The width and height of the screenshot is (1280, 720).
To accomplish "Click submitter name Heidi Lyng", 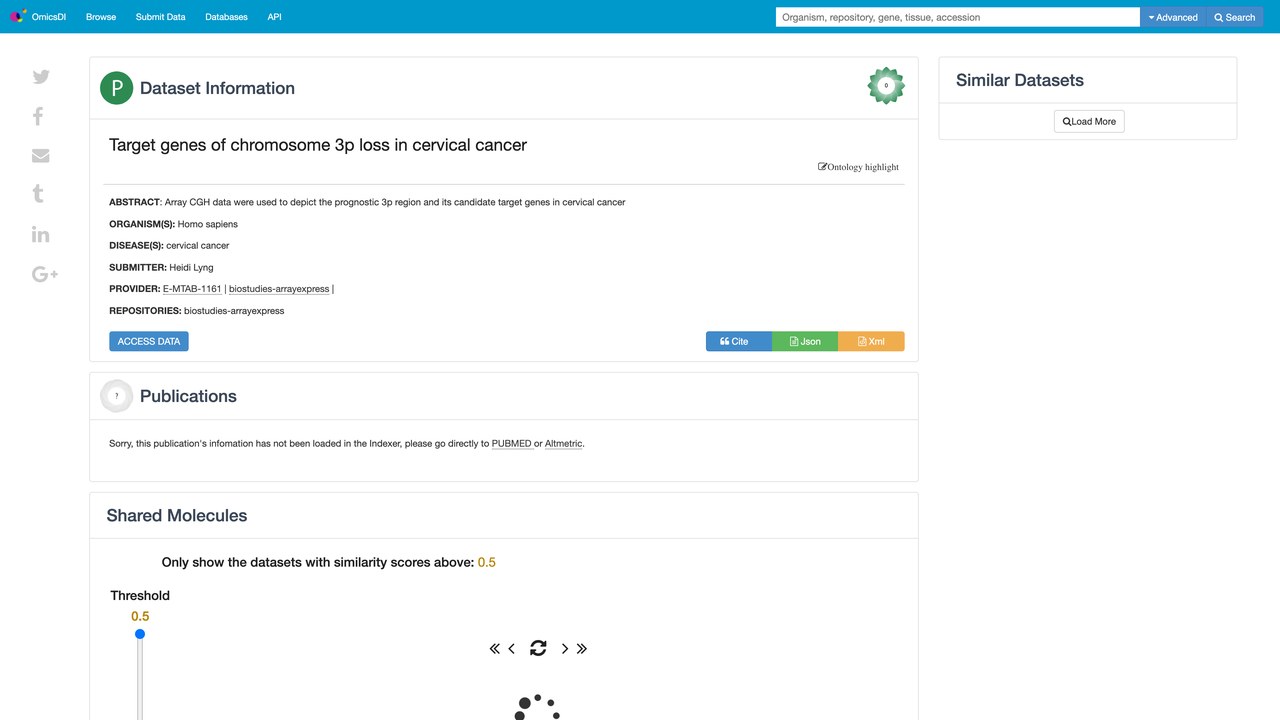I will tap(191, 267).
